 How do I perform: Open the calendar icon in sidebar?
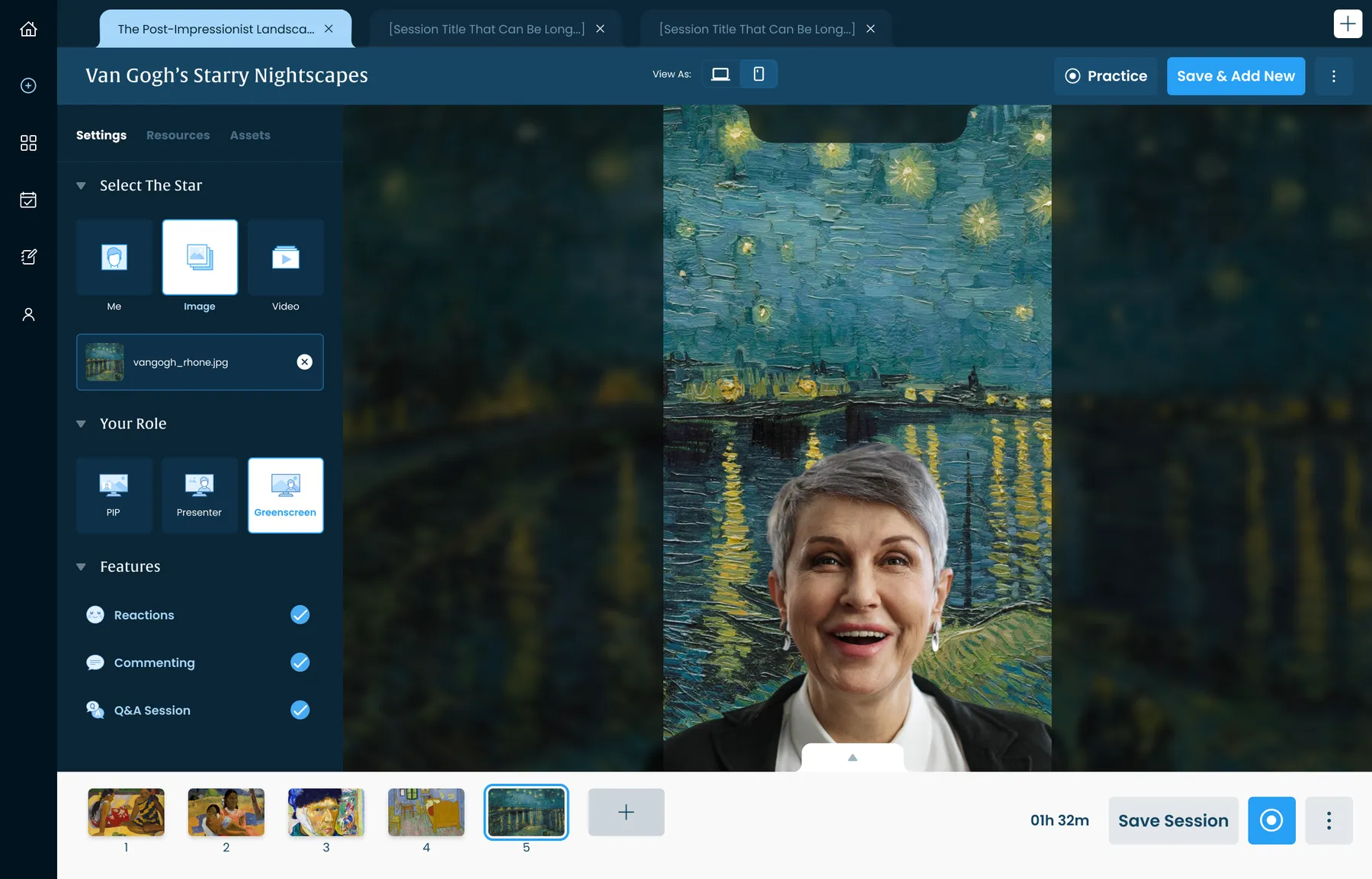(28, 200)
